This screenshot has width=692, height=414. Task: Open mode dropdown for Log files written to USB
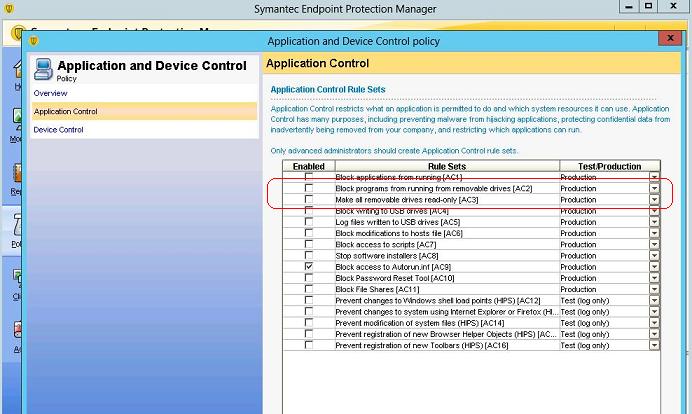654,222
